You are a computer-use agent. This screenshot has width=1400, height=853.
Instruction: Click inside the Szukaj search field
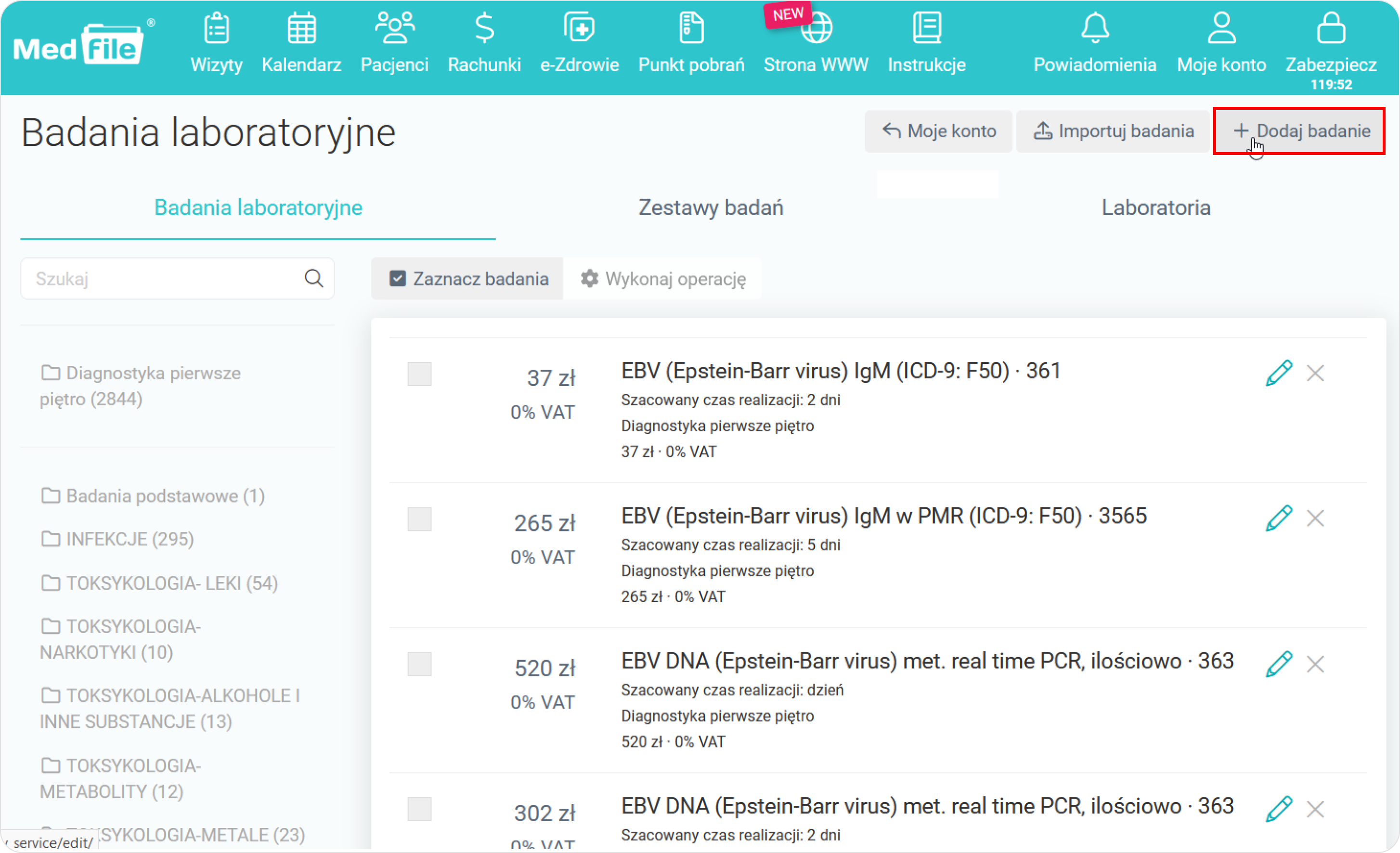point(159,278)
